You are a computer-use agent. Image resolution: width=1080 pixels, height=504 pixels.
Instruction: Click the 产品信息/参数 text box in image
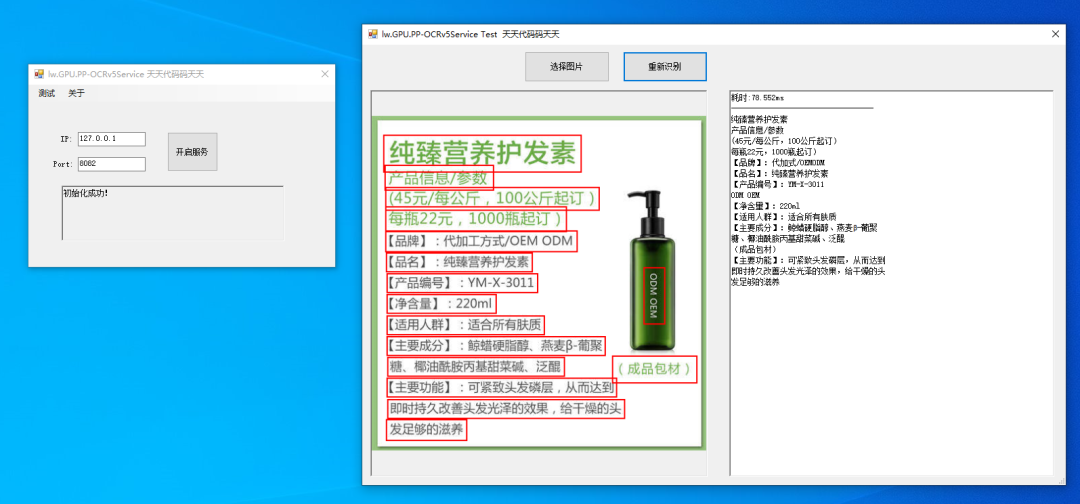[x=439, y=178]
